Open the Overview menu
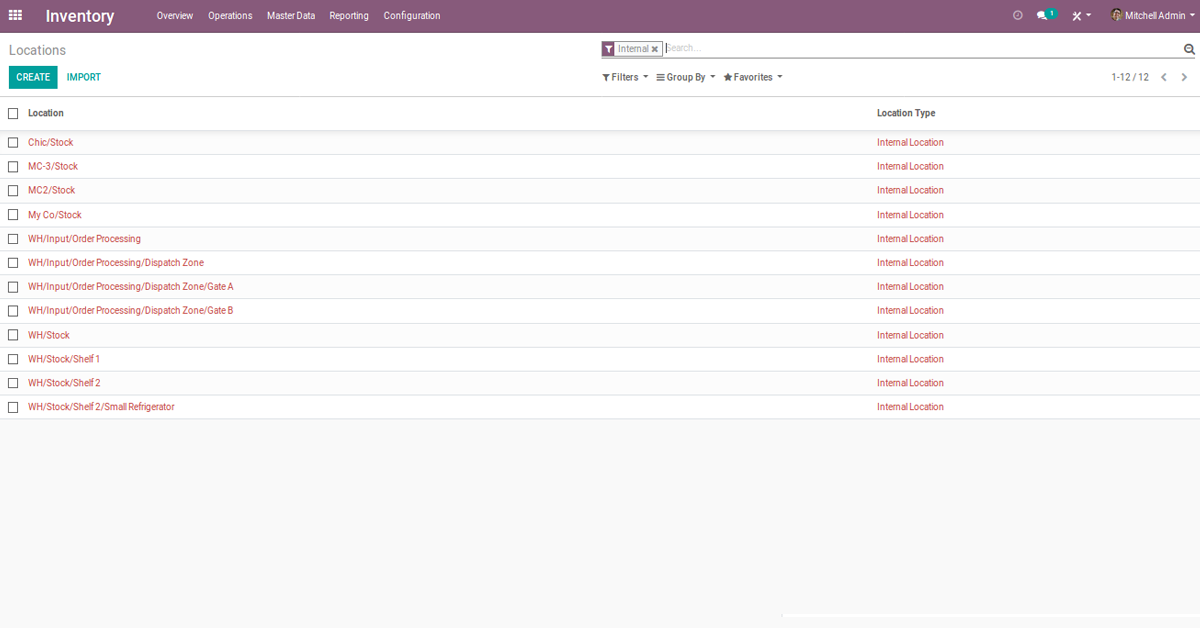This screenshot has height=628, width=1200. click(175, 16)
